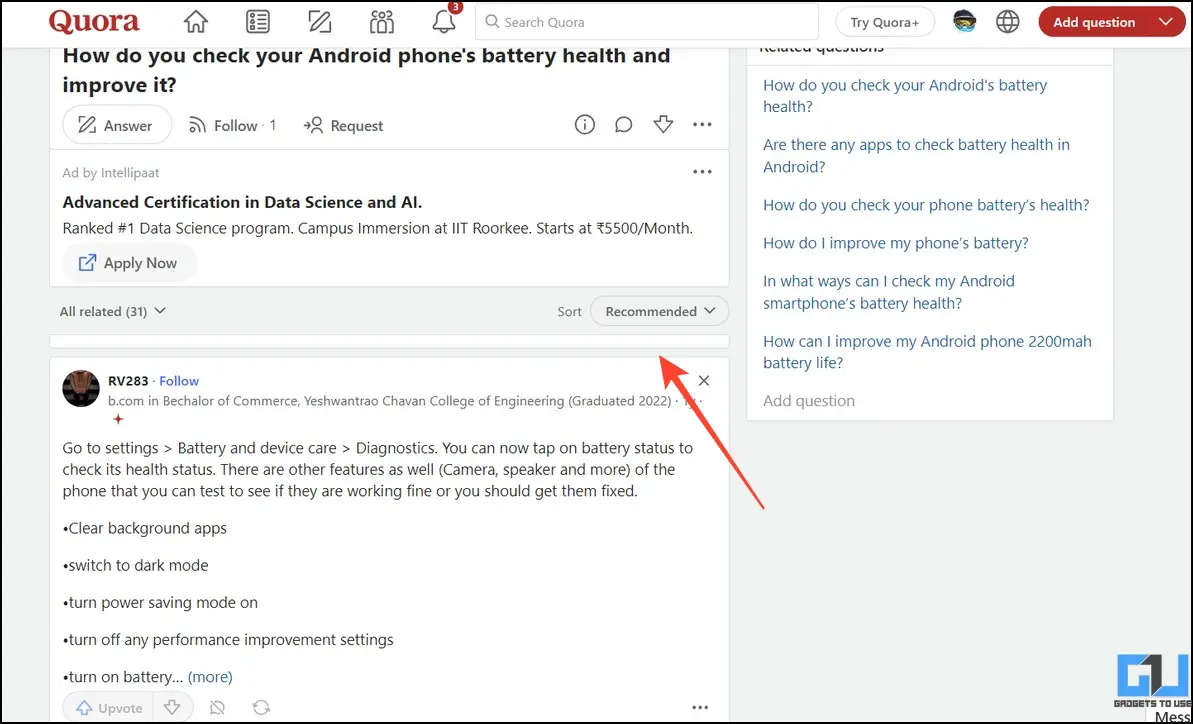Open RV283's profile avatar
The width and height of the screenshot is (1193, 724).
81,389
